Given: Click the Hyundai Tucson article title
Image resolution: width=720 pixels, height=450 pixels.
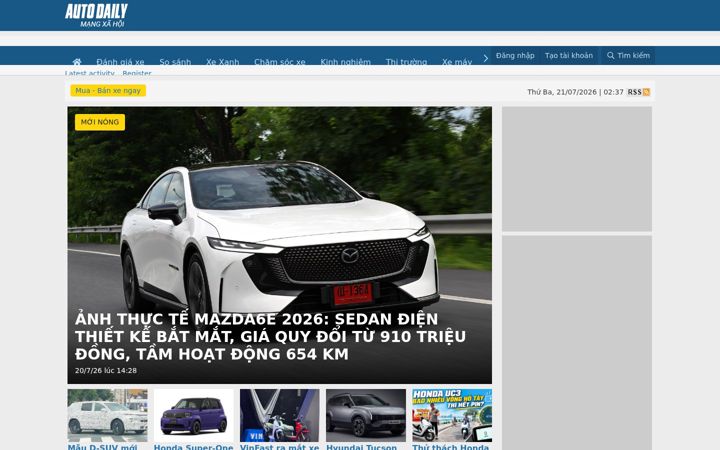Looking at the screenshot, I should (x=361, y=447).
